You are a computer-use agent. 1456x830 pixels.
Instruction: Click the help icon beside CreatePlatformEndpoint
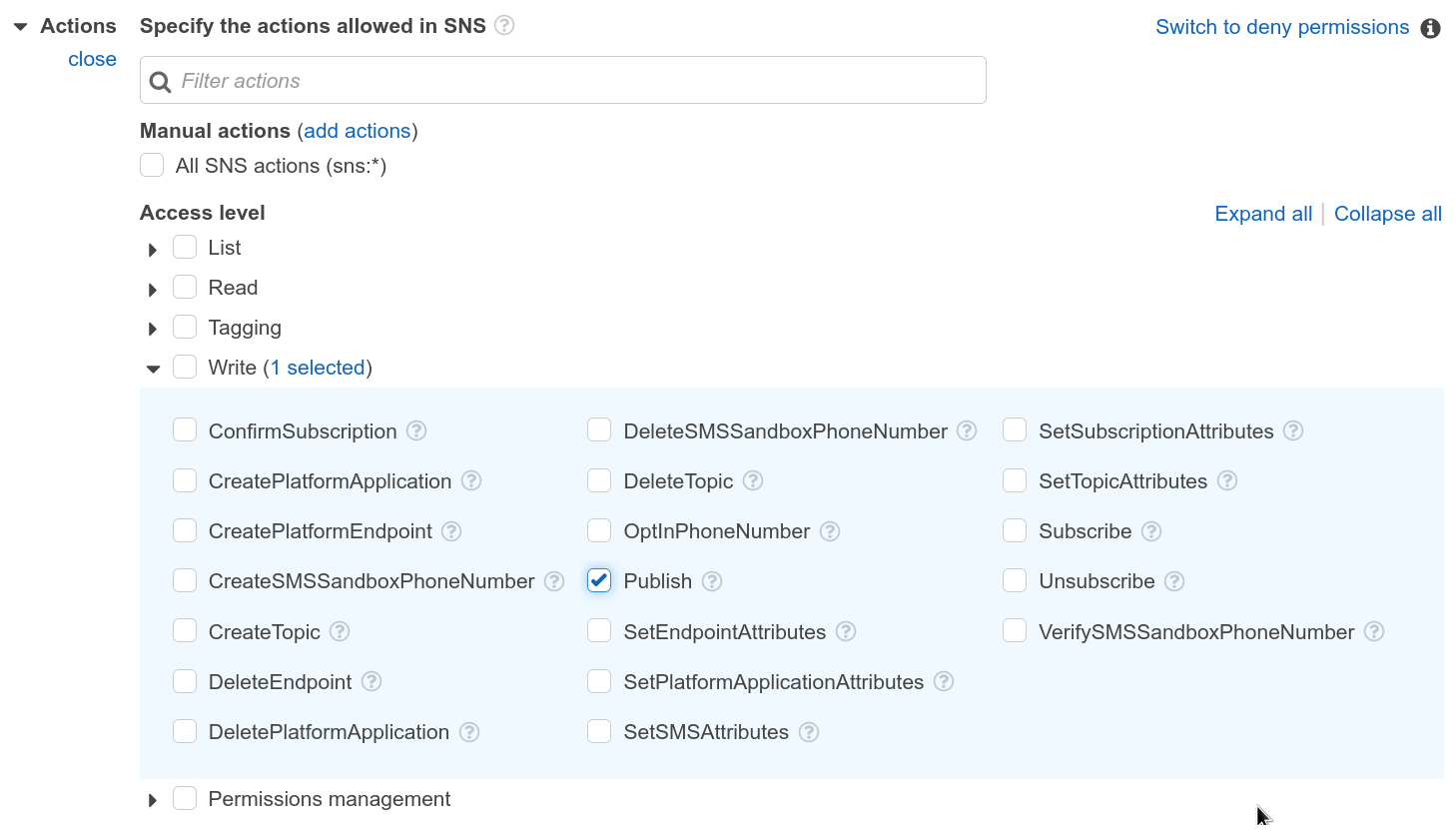451,531
